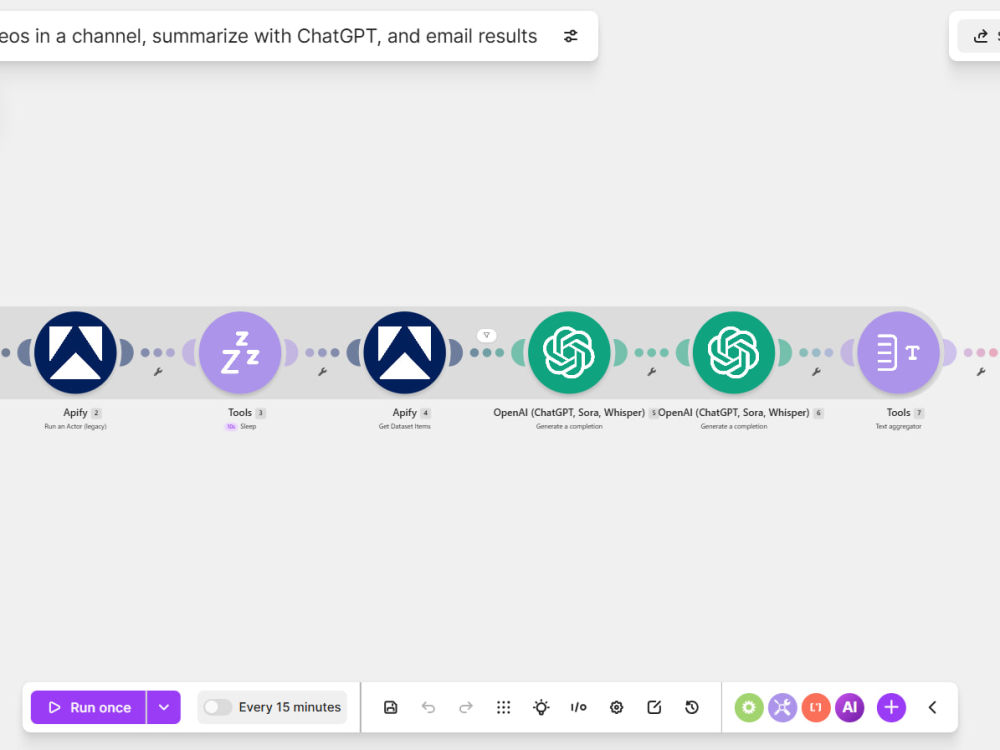1000x750 pixels.
Task: Open the AI assistant icon
Action: [x=849, y=707]
